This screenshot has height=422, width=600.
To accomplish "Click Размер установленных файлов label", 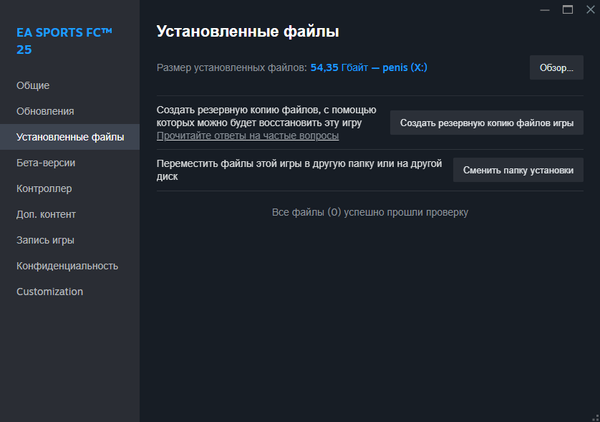I will (x=232, y=68).
